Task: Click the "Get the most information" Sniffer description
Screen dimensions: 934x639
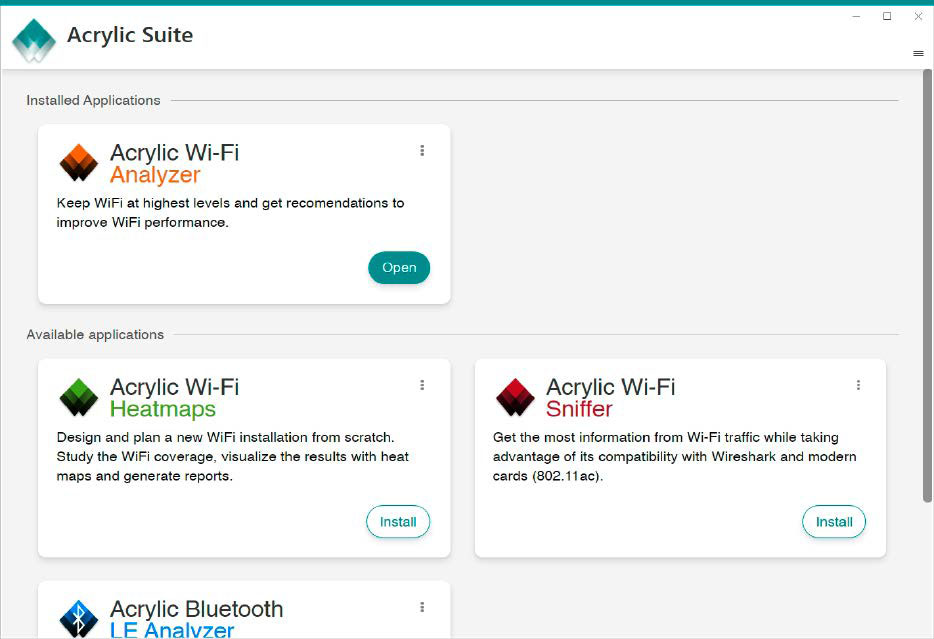Action: coord(674,457)
